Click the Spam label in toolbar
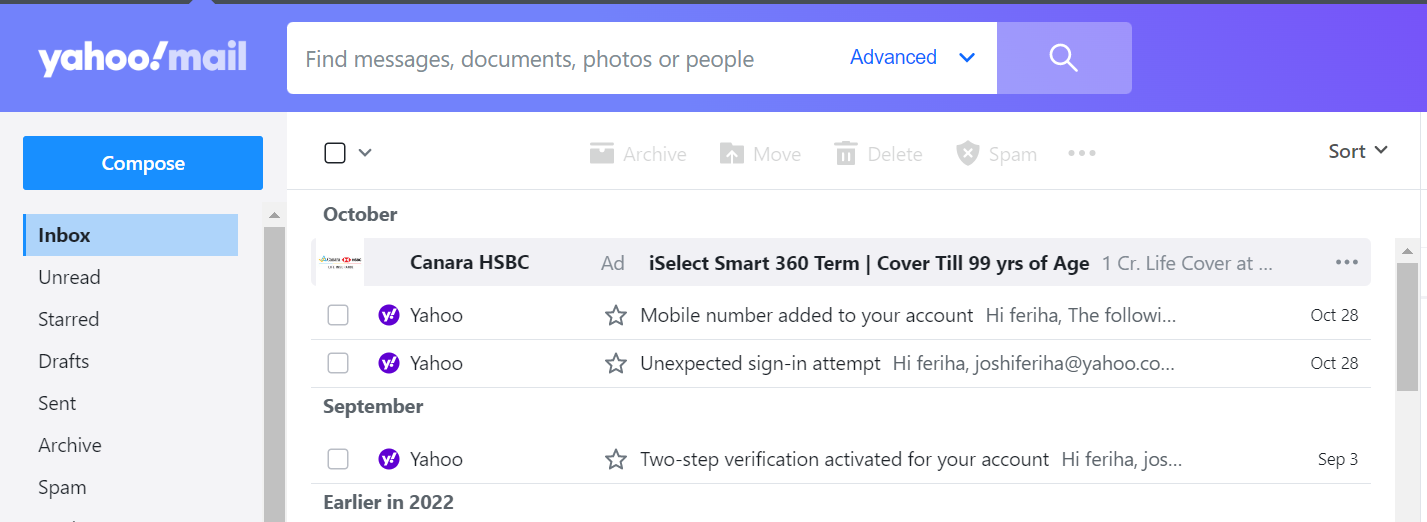Screen dimensions: 1427x522 click(x=1013, y=154)
